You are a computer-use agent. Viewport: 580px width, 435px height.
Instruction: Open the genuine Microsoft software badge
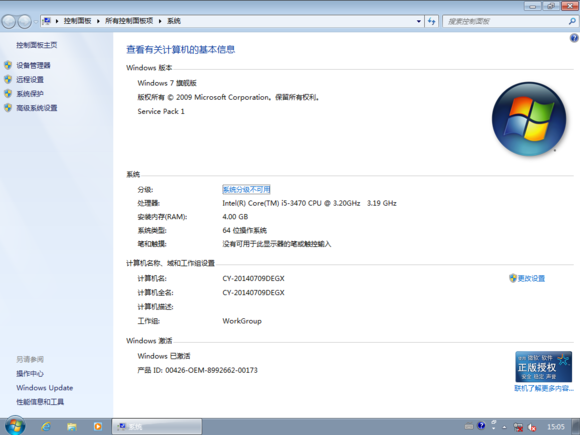tap(543, 367)
